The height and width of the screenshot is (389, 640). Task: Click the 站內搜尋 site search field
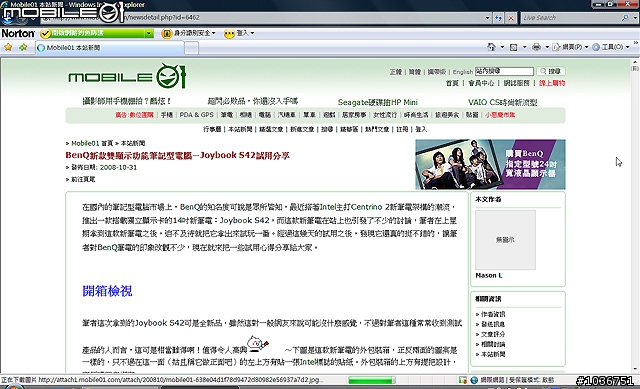coord(504,71)
